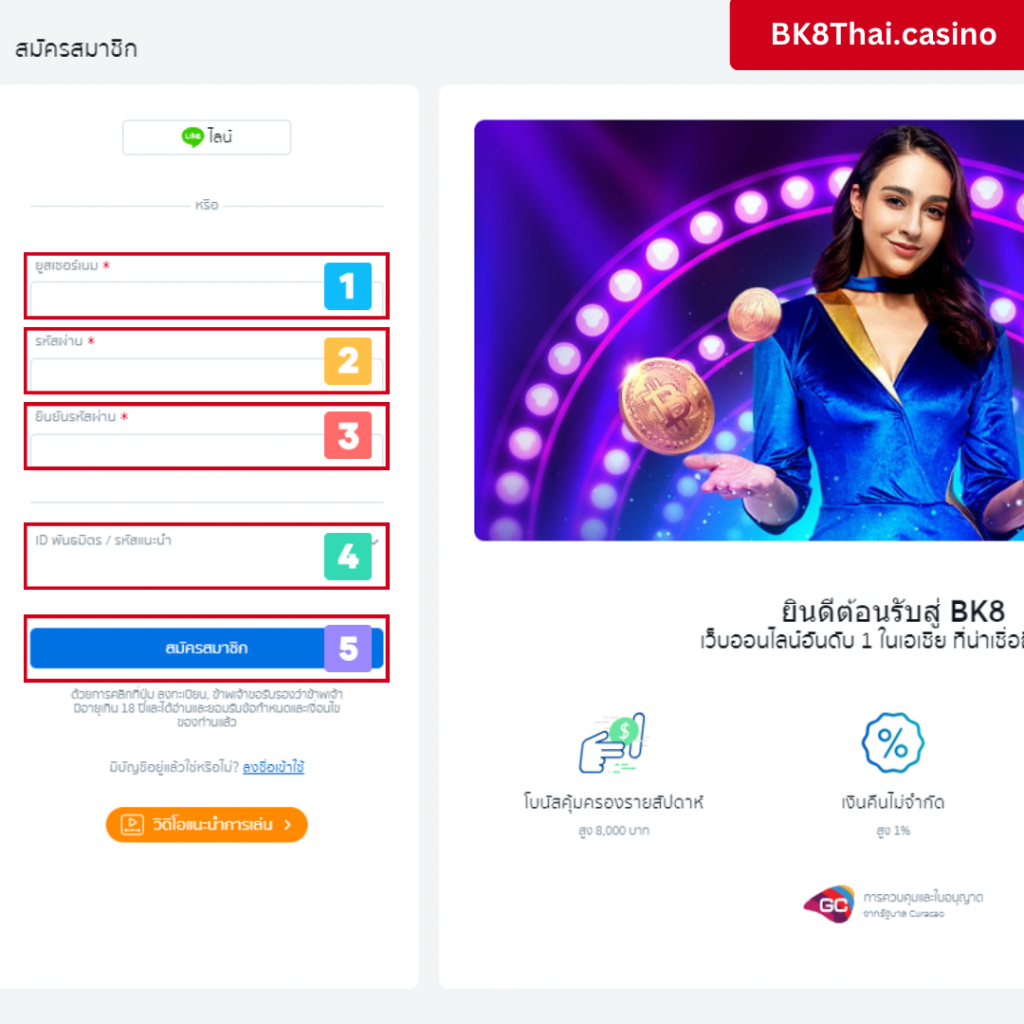The image size is (1024, 1024).
Task: Click the LINE sign-up button
Action: click(x=206, y=137)
